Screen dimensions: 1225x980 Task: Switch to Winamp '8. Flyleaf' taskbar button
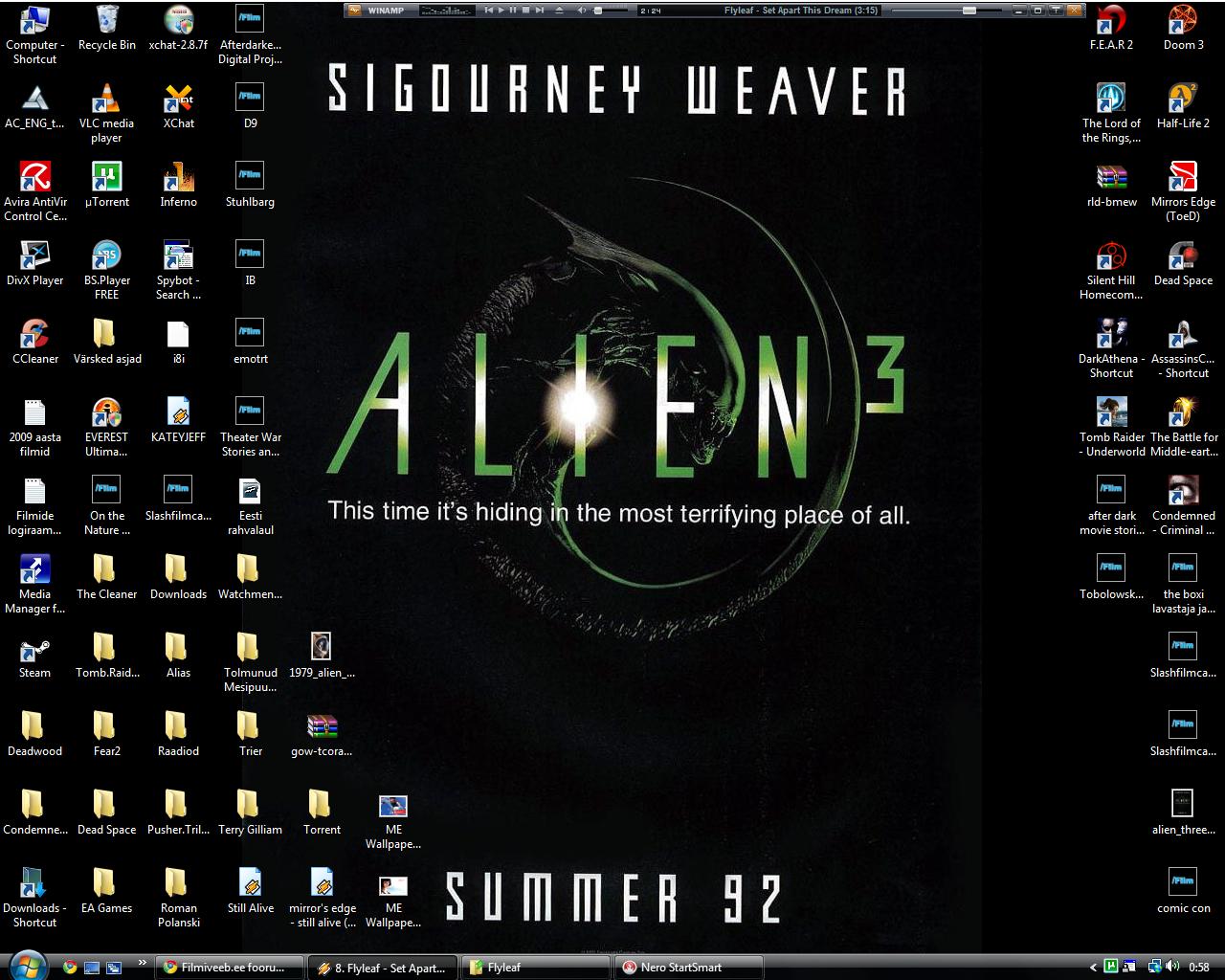[383, 968]
